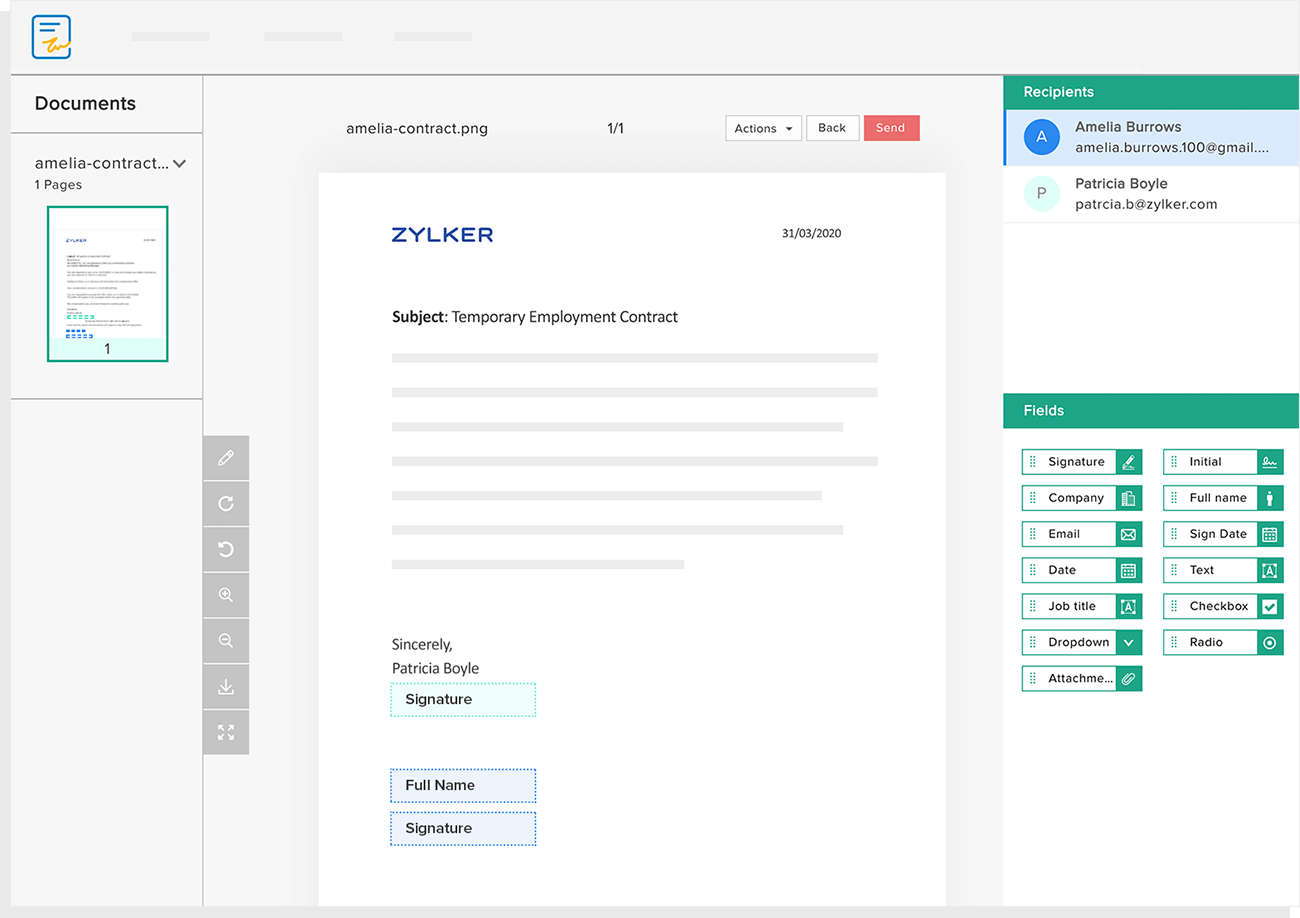The height and width of the screenshot is (918, 1300).
Task: Select the Email field label
Action: pyautogui.click(x=1064, y=534)
